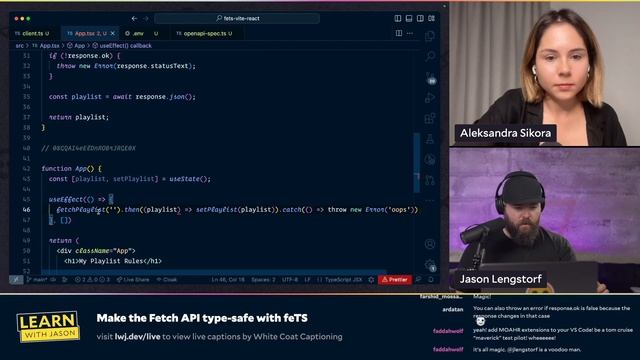640x360 pixels.
Task: Click the Aleksandra Sikora name label
Action: (505, 133)
